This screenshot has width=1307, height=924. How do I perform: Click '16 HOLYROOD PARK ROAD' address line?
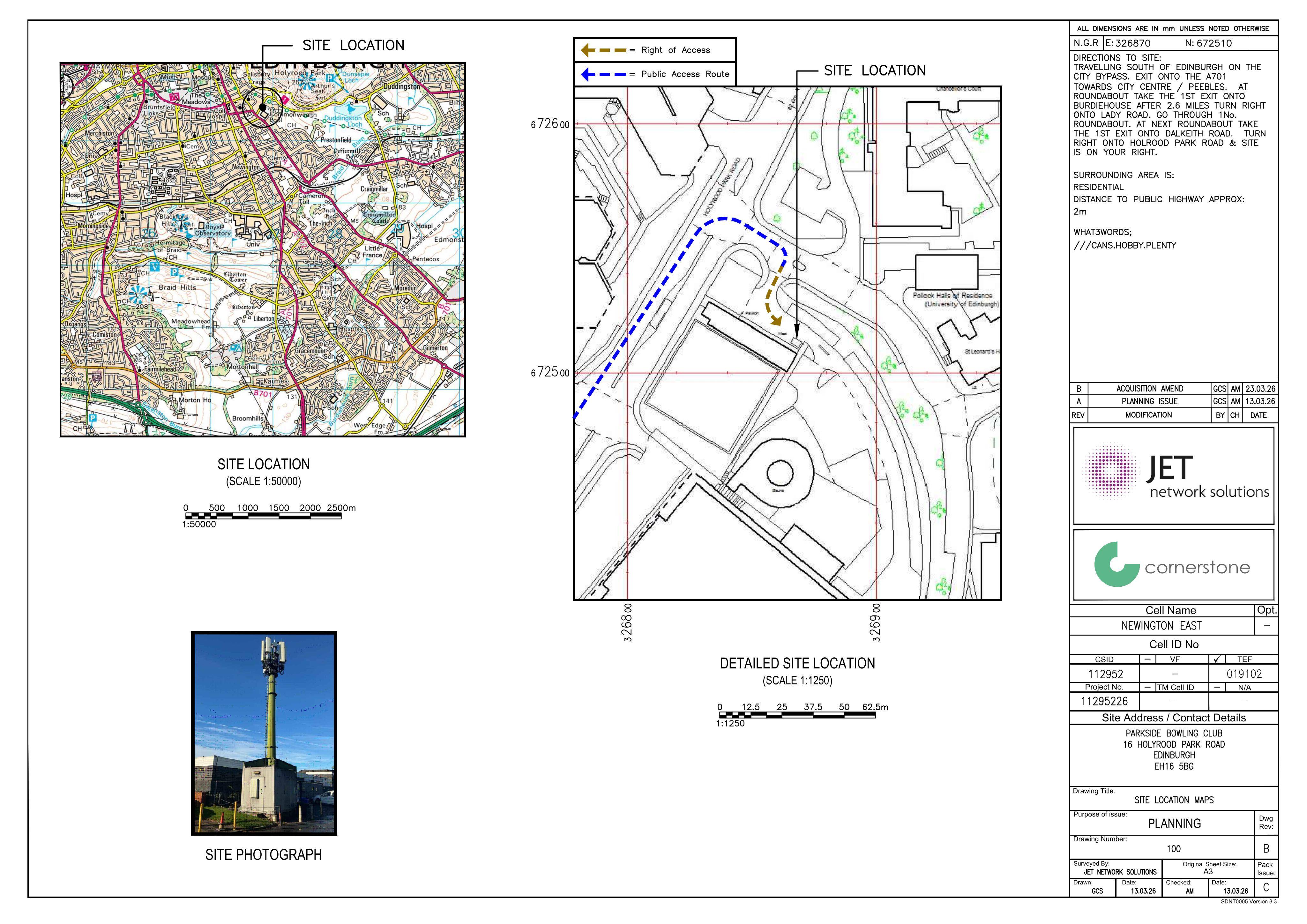coord(1174,745)
